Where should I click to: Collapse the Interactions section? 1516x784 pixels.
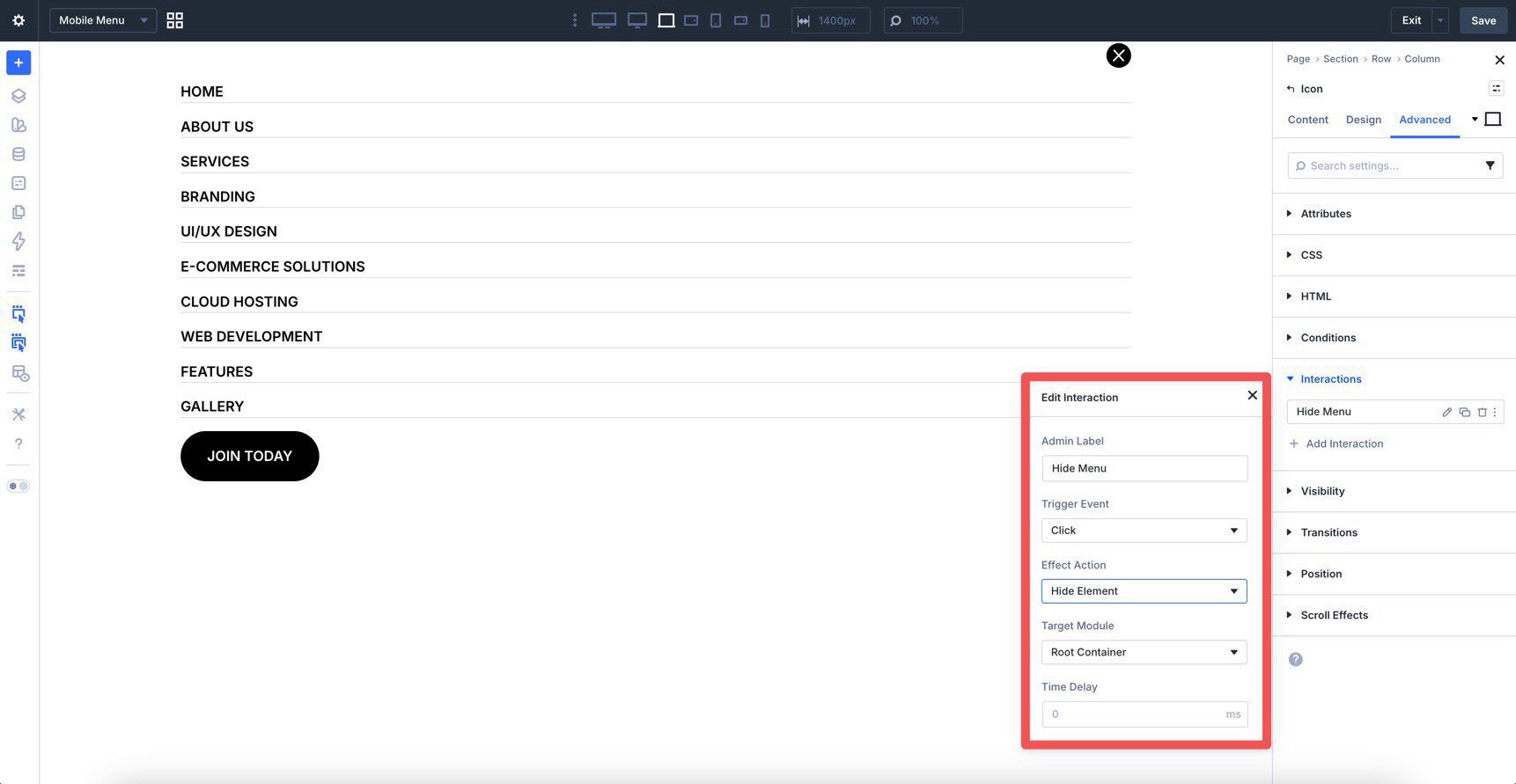1330,379
